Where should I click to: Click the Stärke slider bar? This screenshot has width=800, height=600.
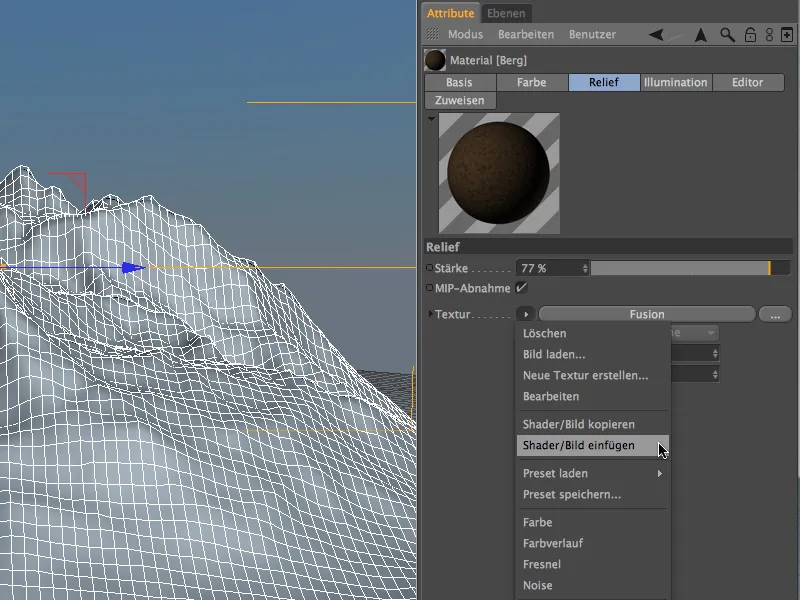690,268
